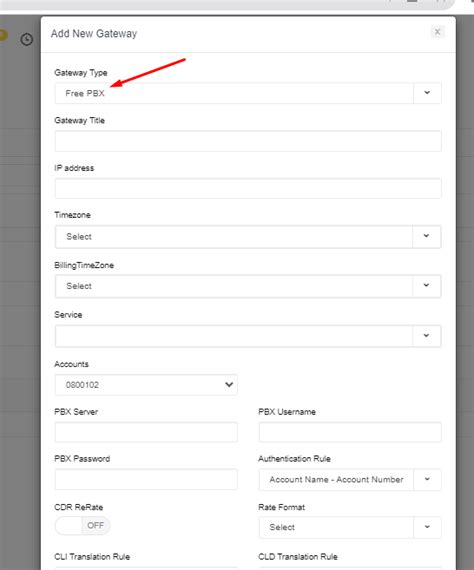Close the Add New Gateway dialog
Image resolution: width=474 pixels, height=570 pixels.
437,32
